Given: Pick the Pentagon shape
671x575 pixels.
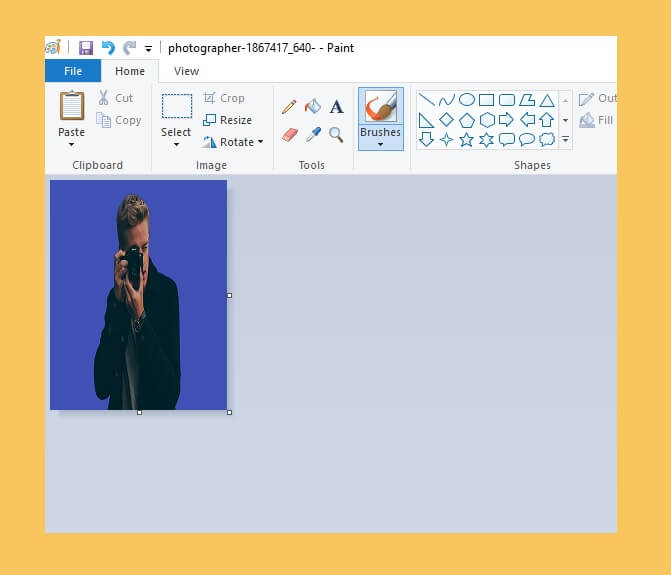Looking at the screenshot, I should tap(467, 120).
